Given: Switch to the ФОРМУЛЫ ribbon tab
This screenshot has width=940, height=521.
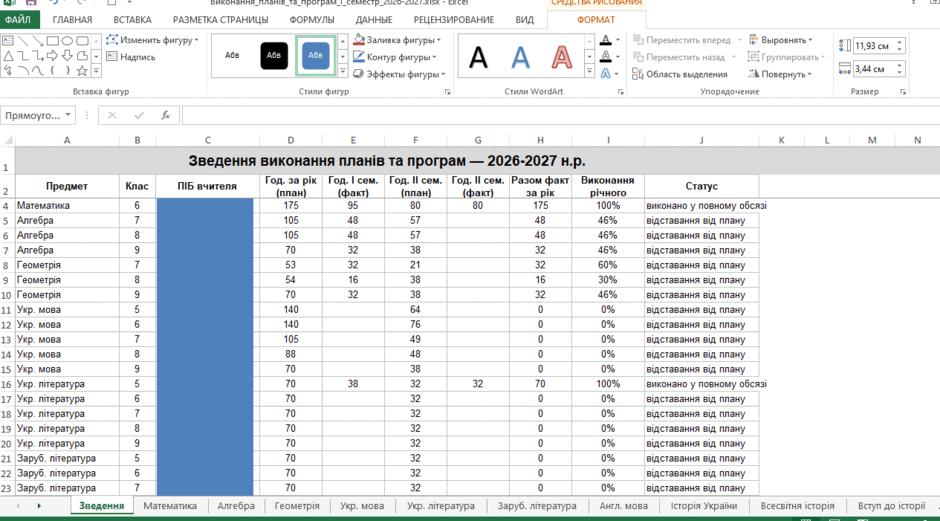Looking at the screenshot, I should coord(312,20).
